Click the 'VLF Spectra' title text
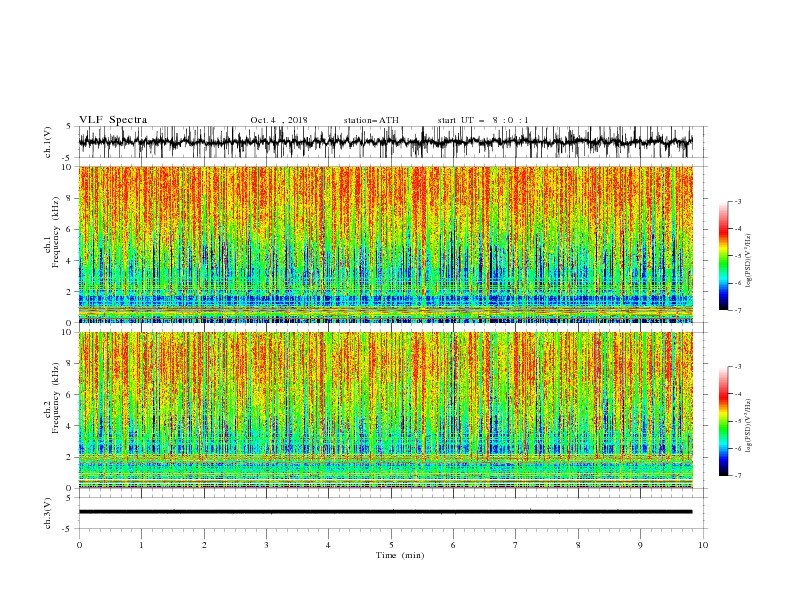This screenshot has height=612, width=792. click(113, 120)
